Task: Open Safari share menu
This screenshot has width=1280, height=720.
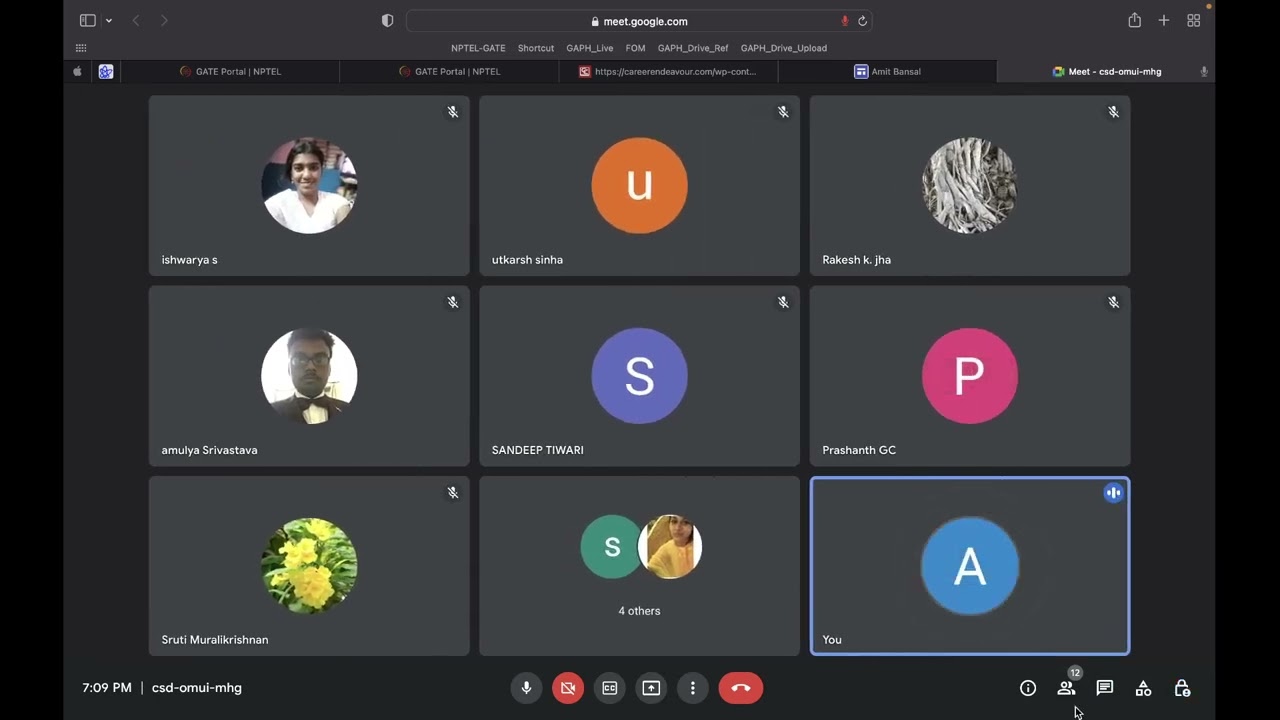Action: tap(1134, 21)
